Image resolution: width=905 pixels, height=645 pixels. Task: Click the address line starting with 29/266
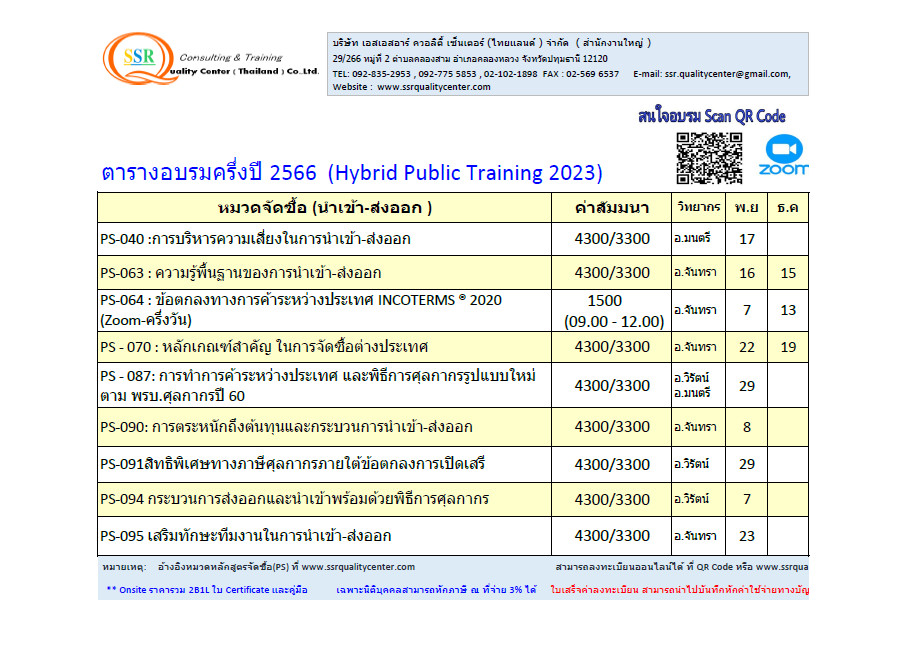(x=470, y=59)
